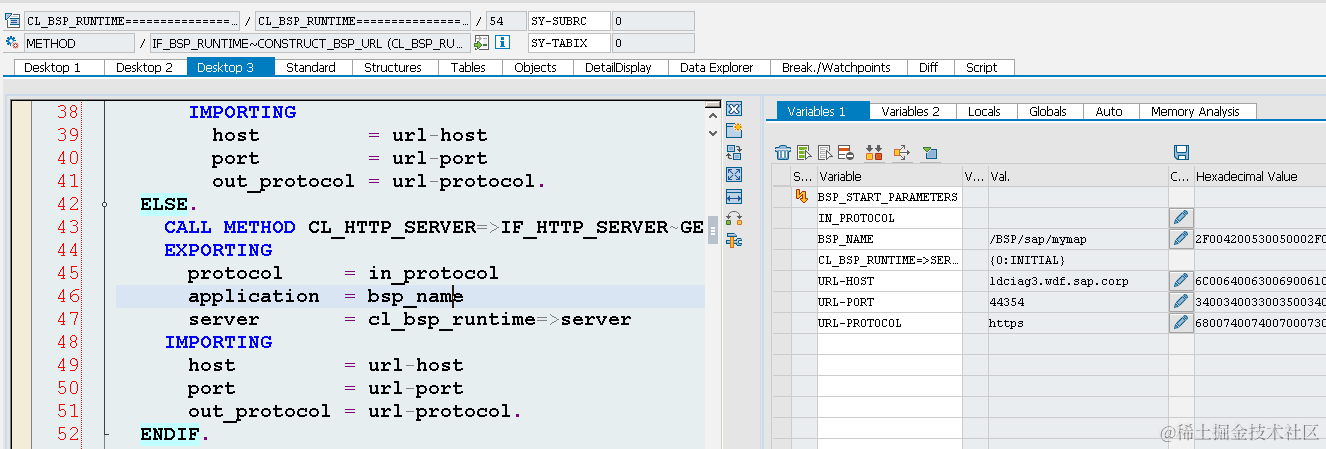Click the Hexadecimal Value column header

1260,176
